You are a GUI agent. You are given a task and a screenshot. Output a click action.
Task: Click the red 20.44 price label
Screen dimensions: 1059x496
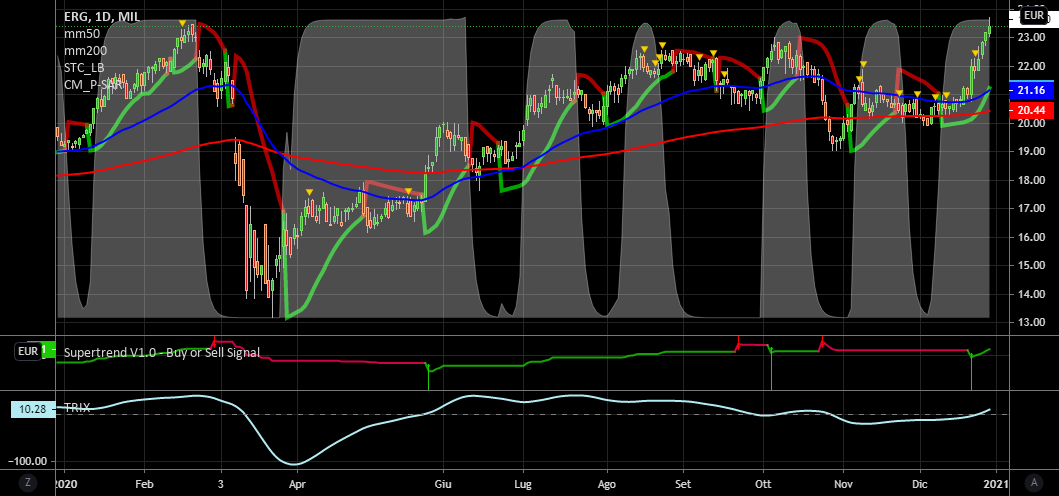tap(1031, 109)
